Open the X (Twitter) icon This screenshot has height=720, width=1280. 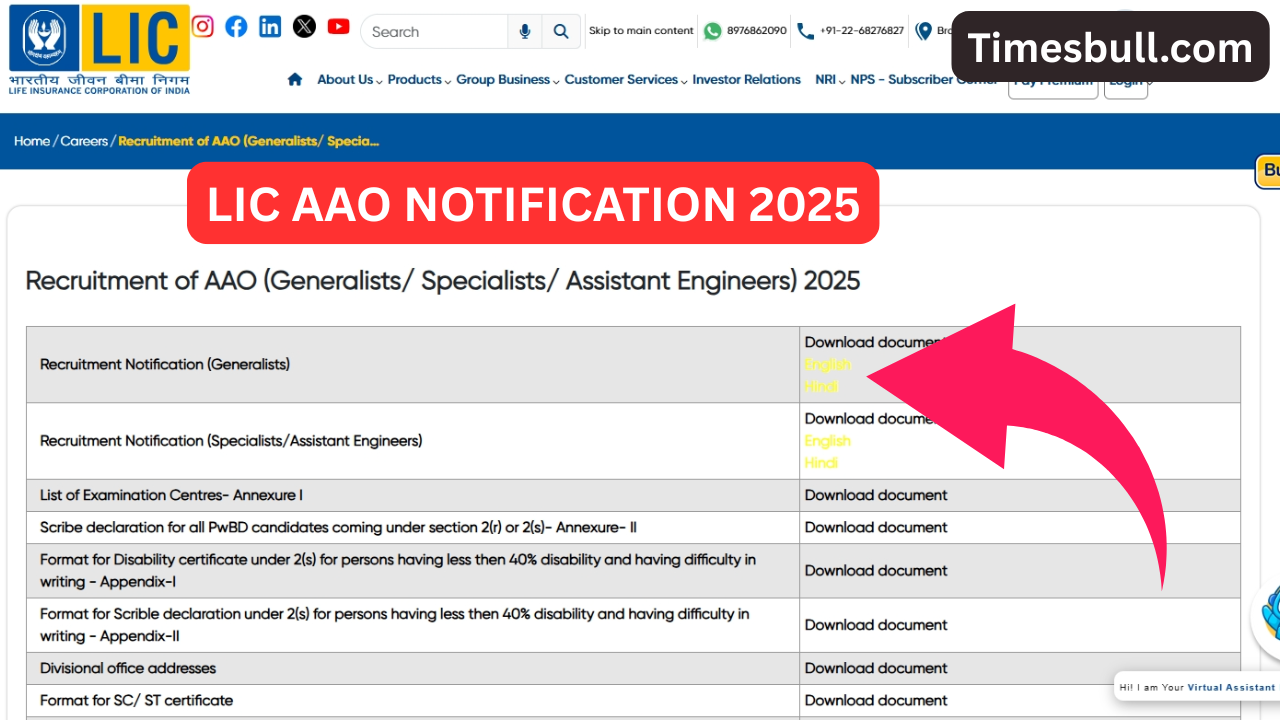(304, 27)
